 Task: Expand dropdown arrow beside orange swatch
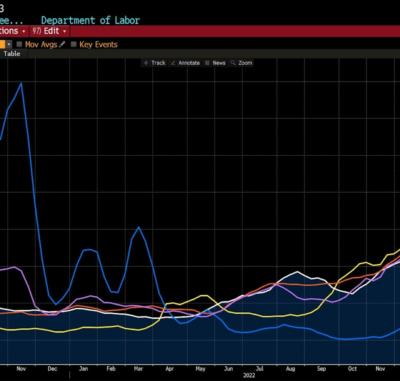click(9, 44)
